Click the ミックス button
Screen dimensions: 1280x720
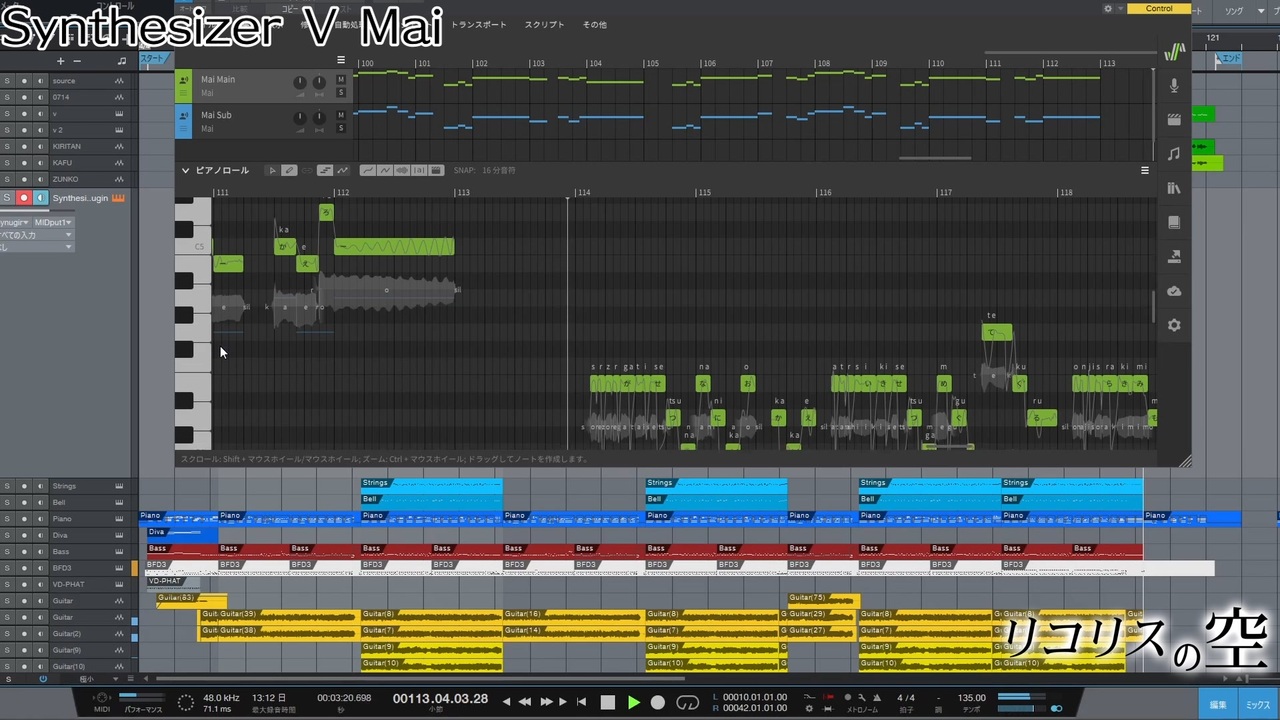click(1257, 704)
